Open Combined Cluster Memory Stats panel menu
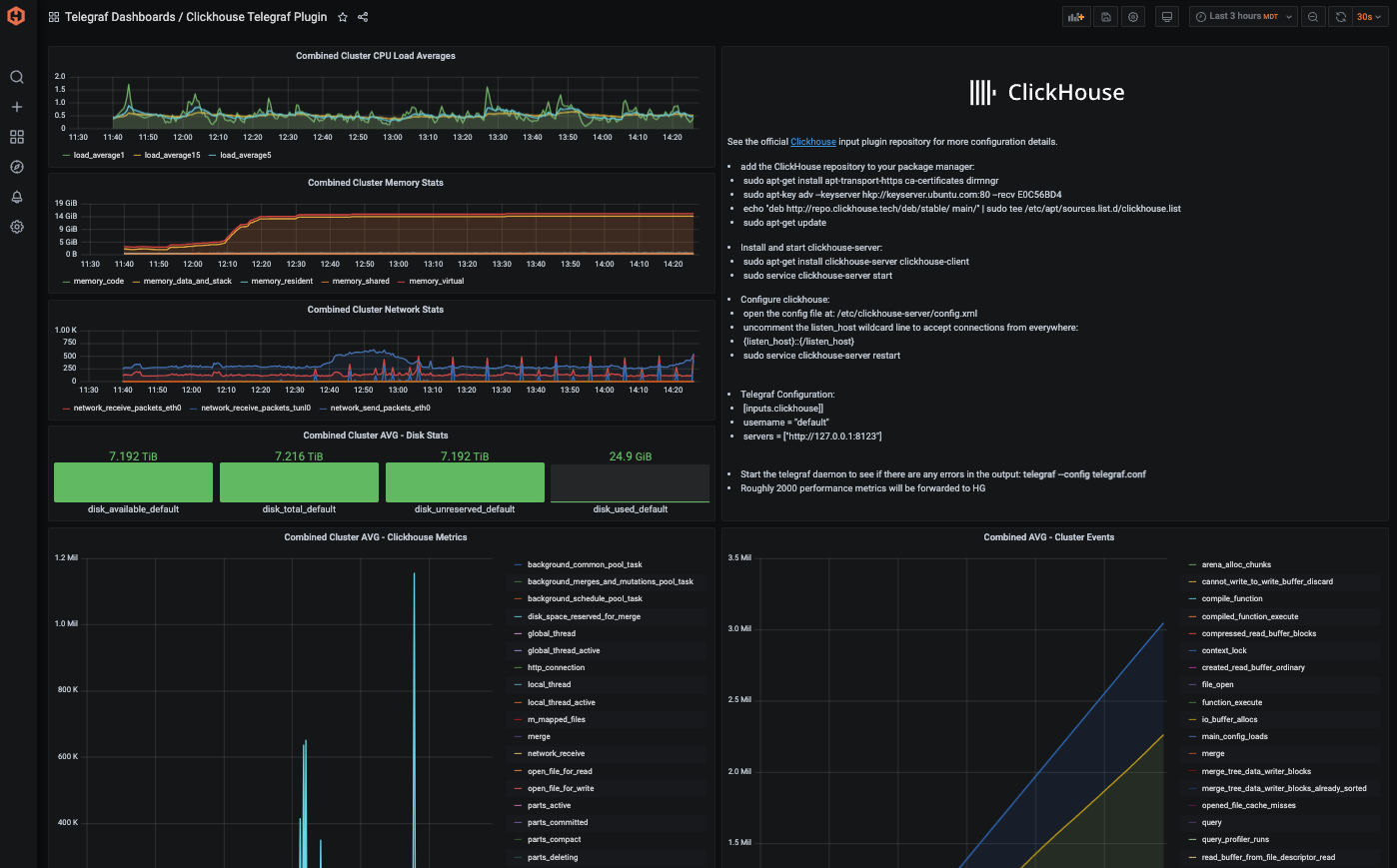This screenshot has height=868, width=1397. pos(376,183)
